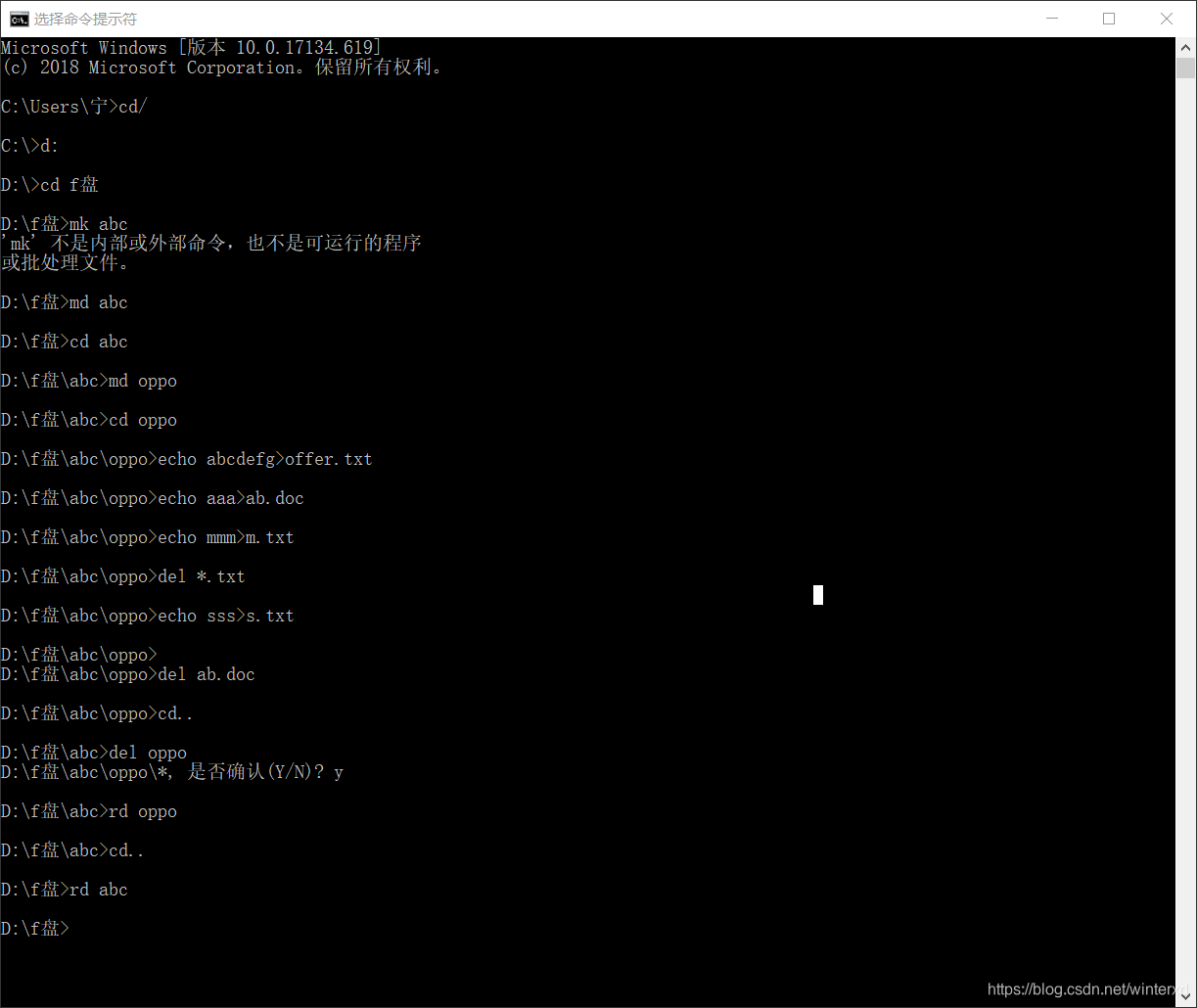Click the 'echo aaa>ab.doc' line

(x=153, y=498)
